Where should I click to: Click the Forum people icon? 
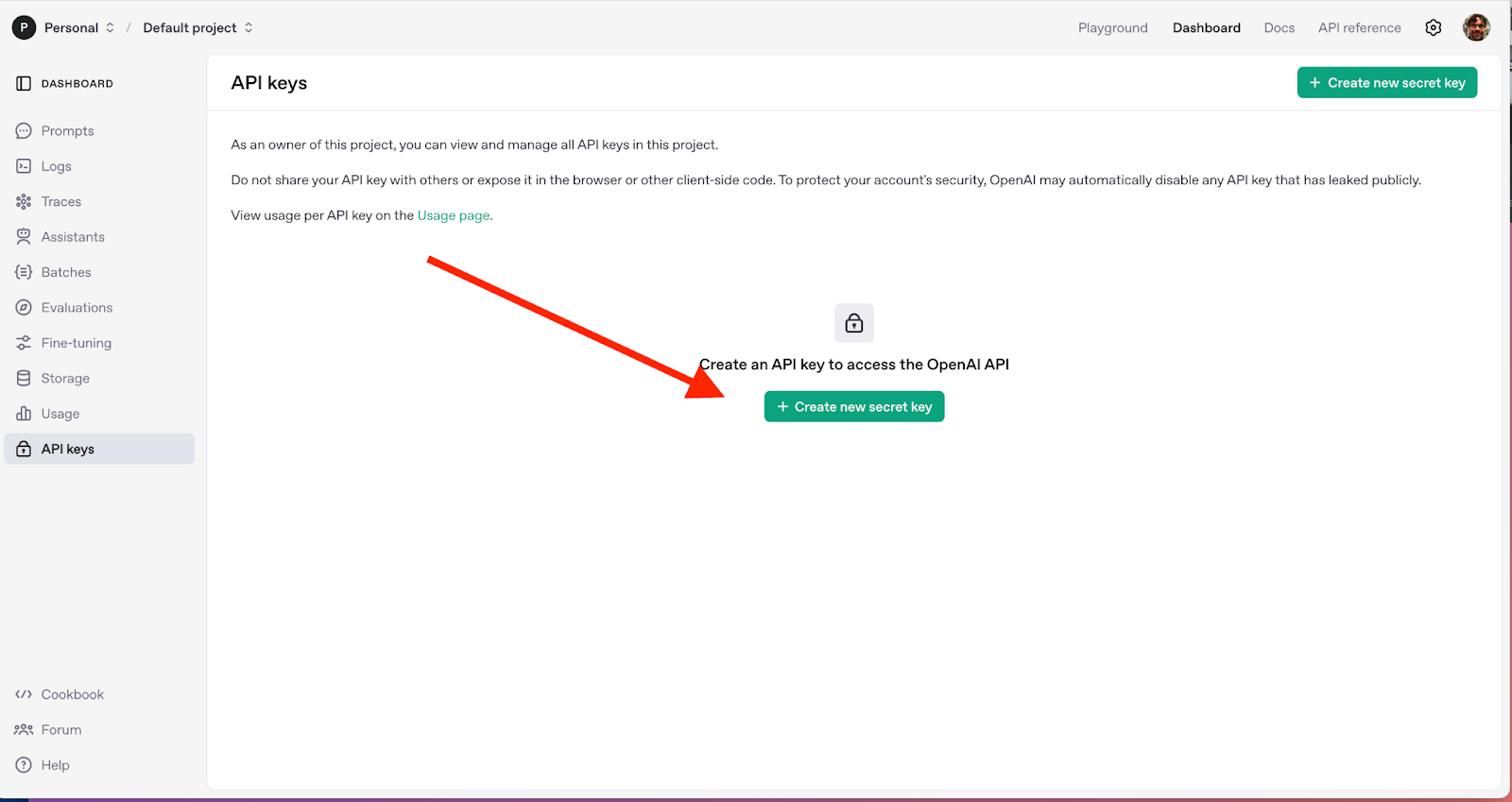[24, 729]
